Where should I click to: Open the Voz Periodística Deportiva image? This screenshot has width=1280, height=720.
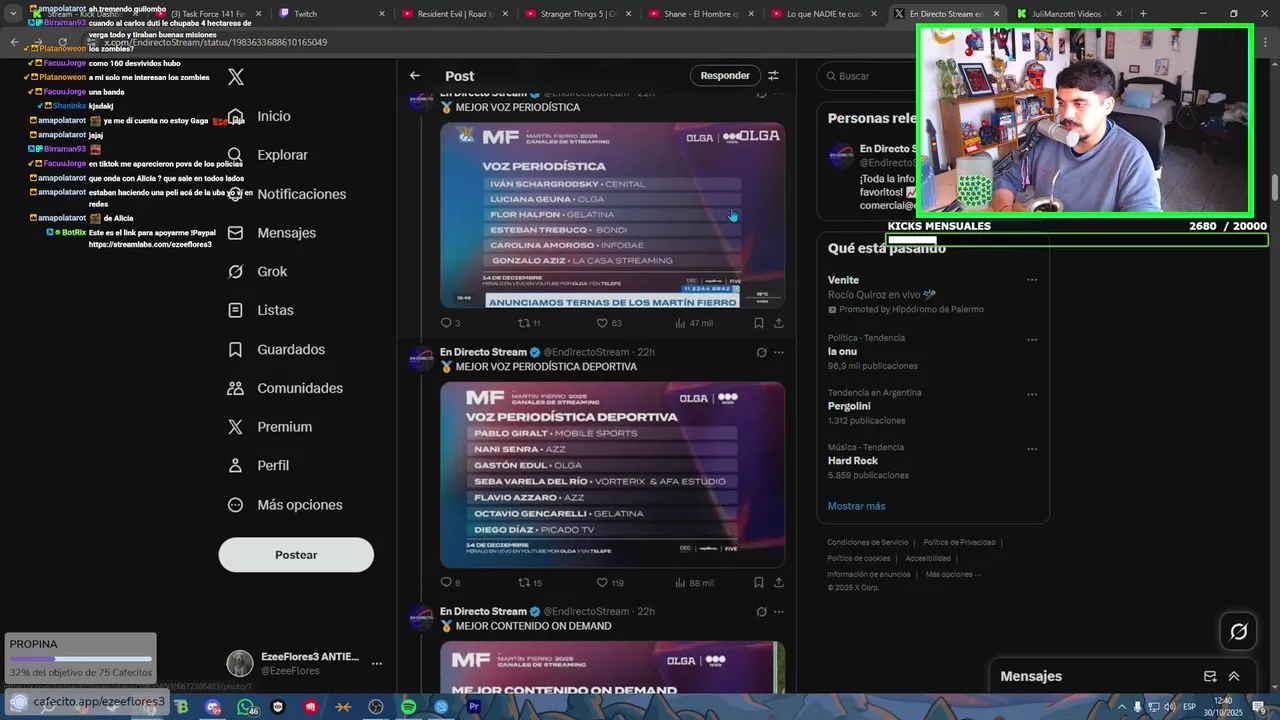612,474
